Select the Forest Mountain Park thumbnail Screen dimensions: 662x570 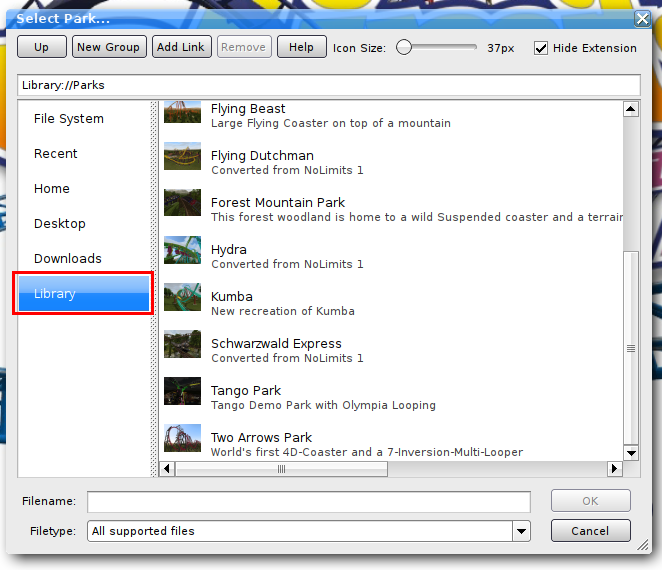tap(182, 203)
